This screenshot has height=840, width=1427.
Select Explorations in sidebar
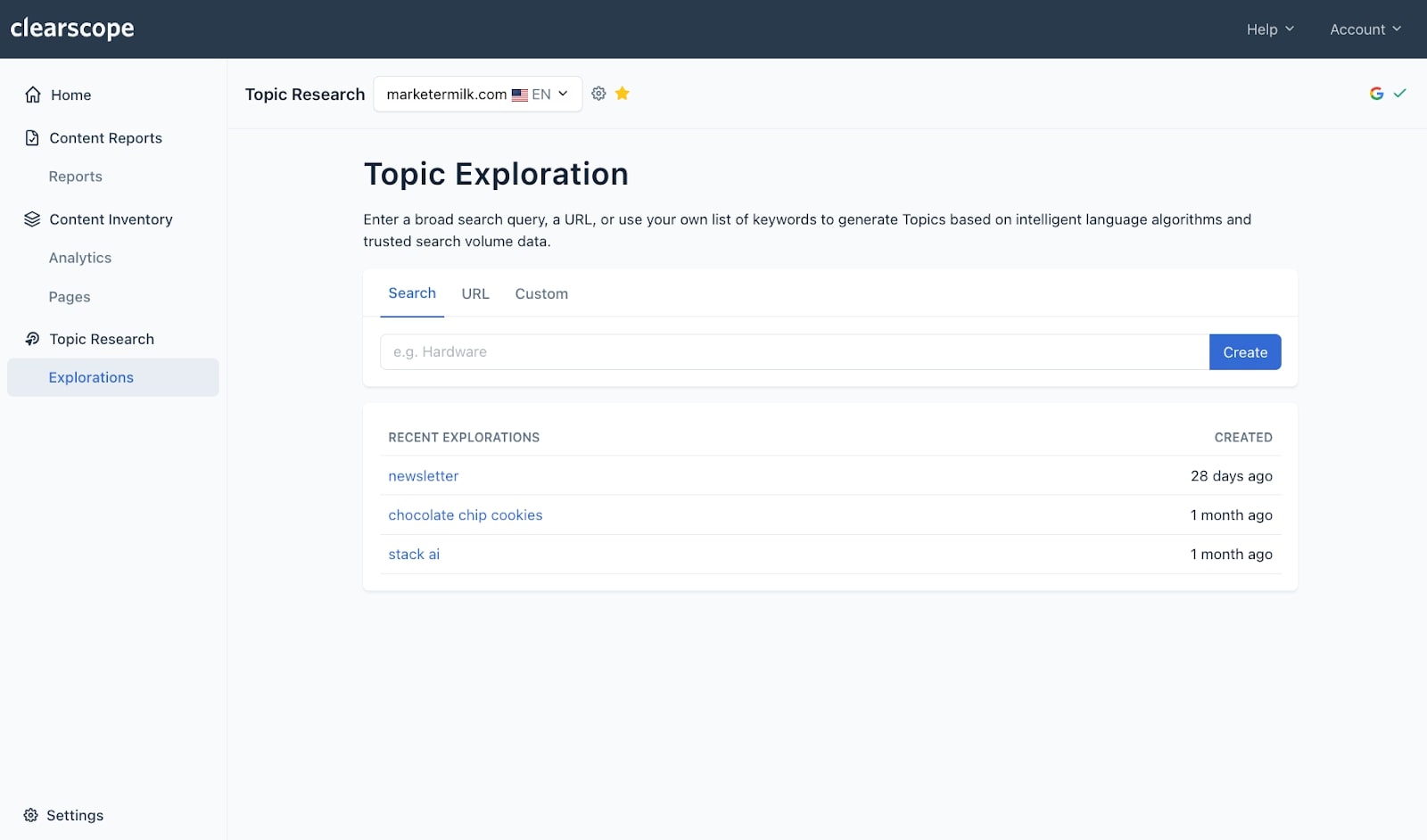click(x=113, y=377)
